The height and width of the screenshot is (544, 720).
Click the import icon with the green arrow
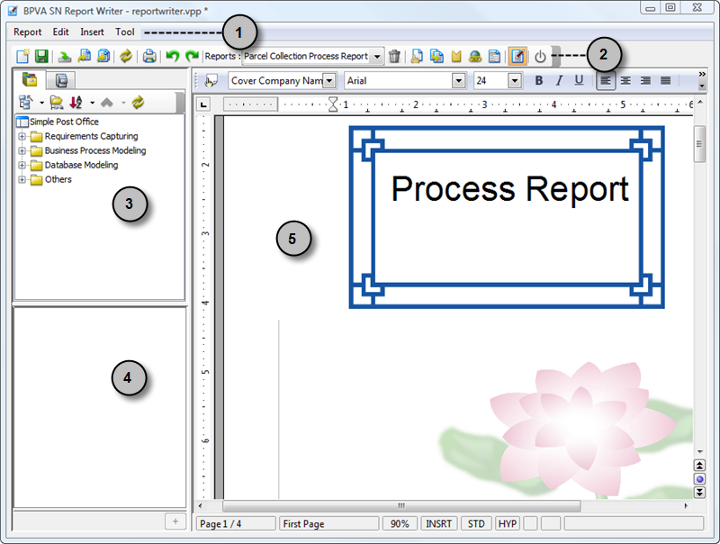(65, 56)
